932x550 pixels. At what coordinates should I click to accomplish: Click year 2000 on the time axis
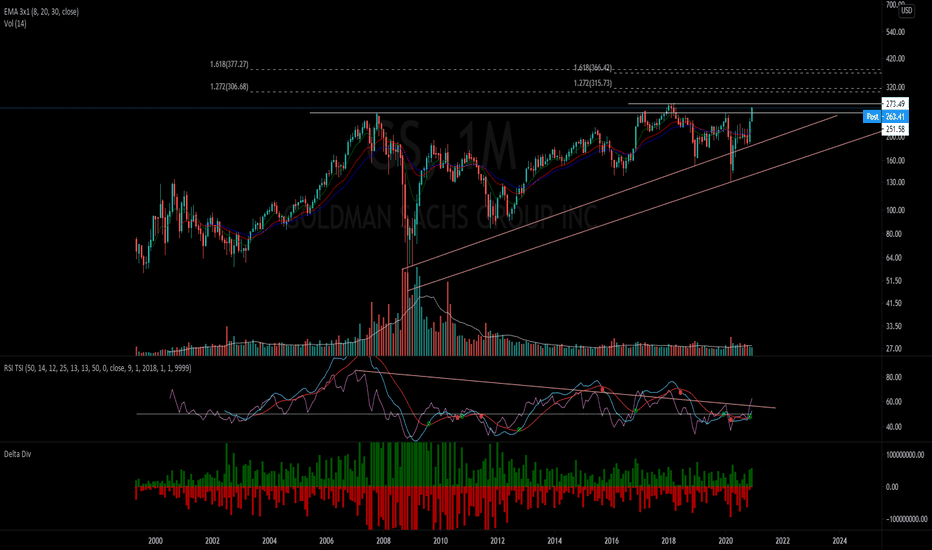155,540
